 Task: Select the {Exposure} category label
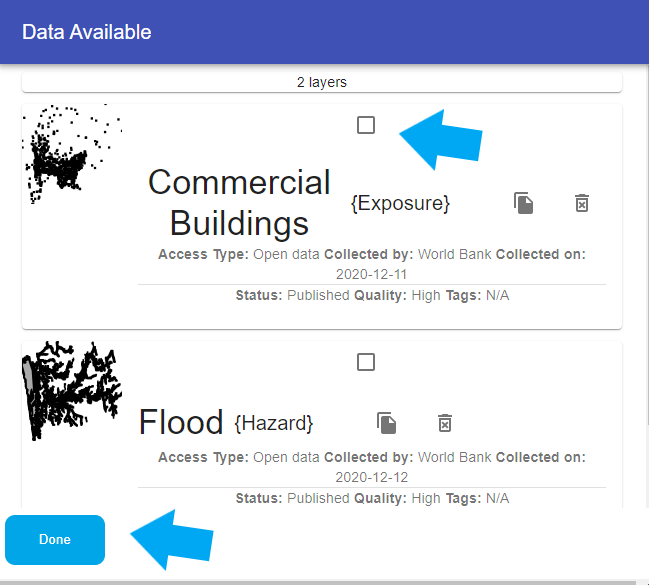click(x=400, y=203)
